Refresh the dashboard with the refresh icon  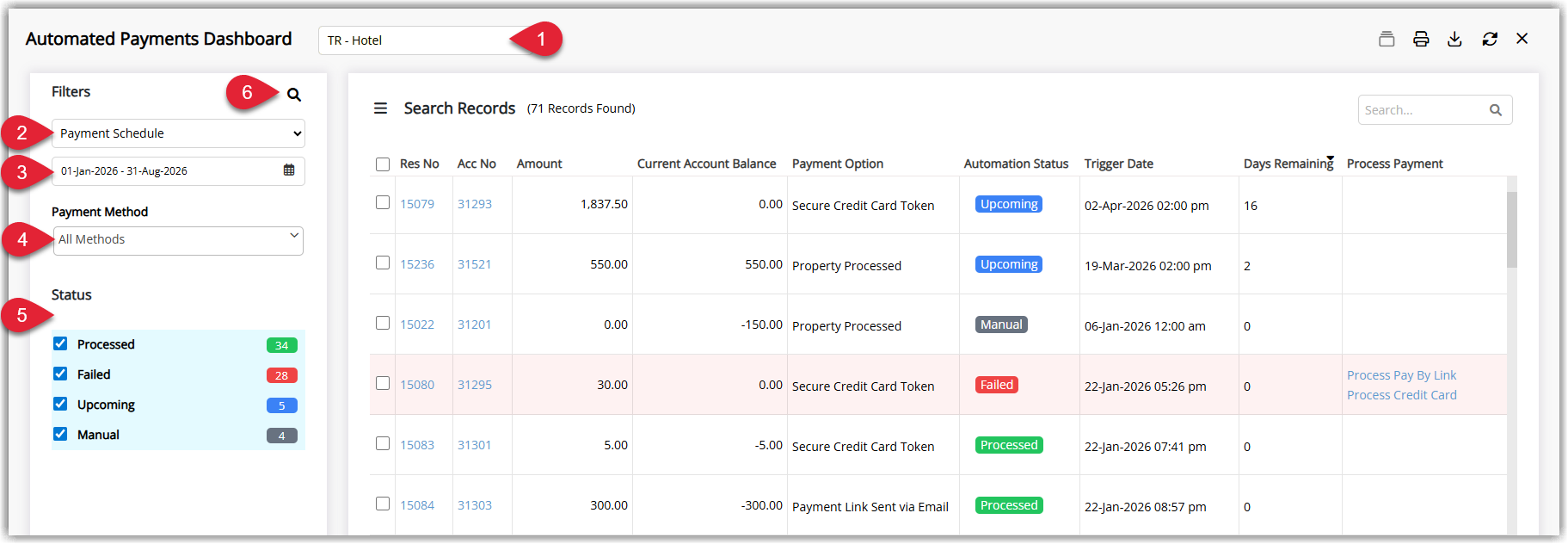(1490, 39)
